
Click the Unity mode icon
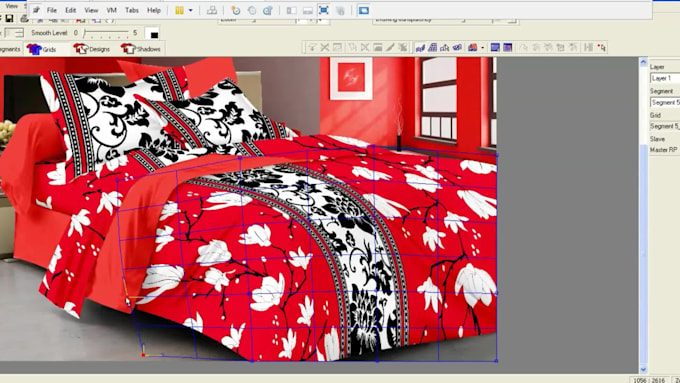point(340,10)
